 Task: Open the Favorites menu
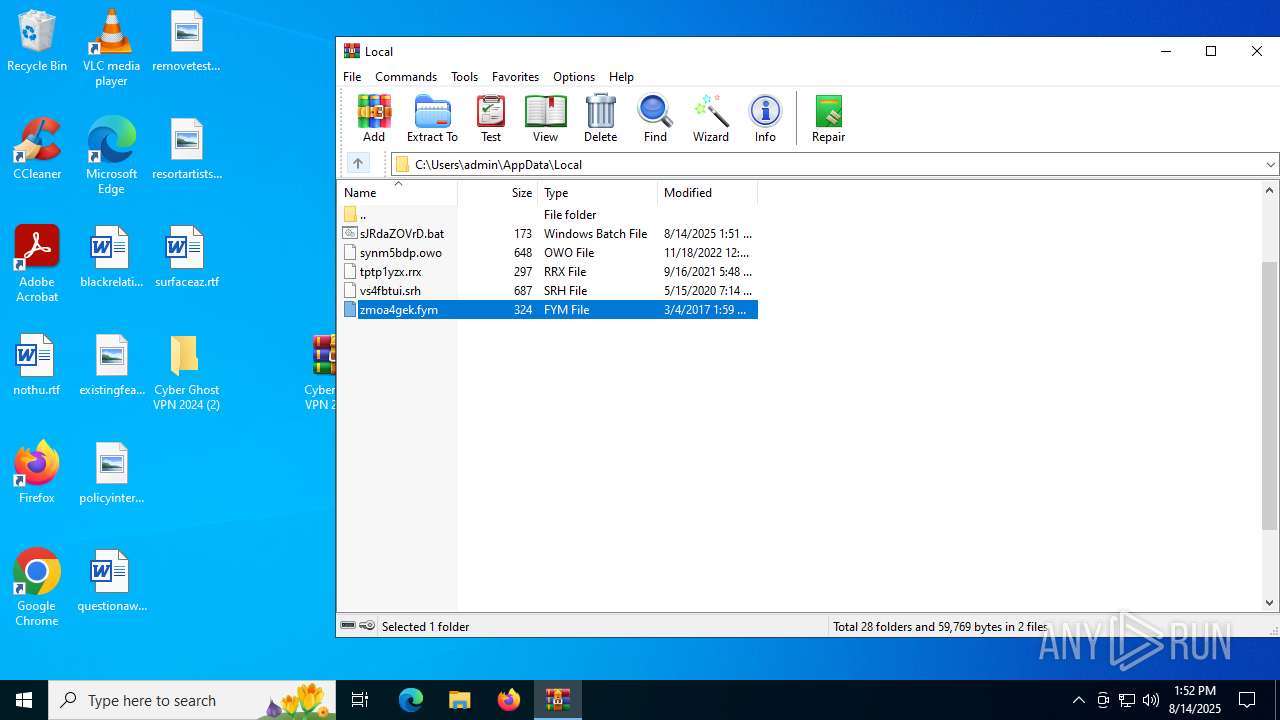pyautogui.click(x=515, y=77)
